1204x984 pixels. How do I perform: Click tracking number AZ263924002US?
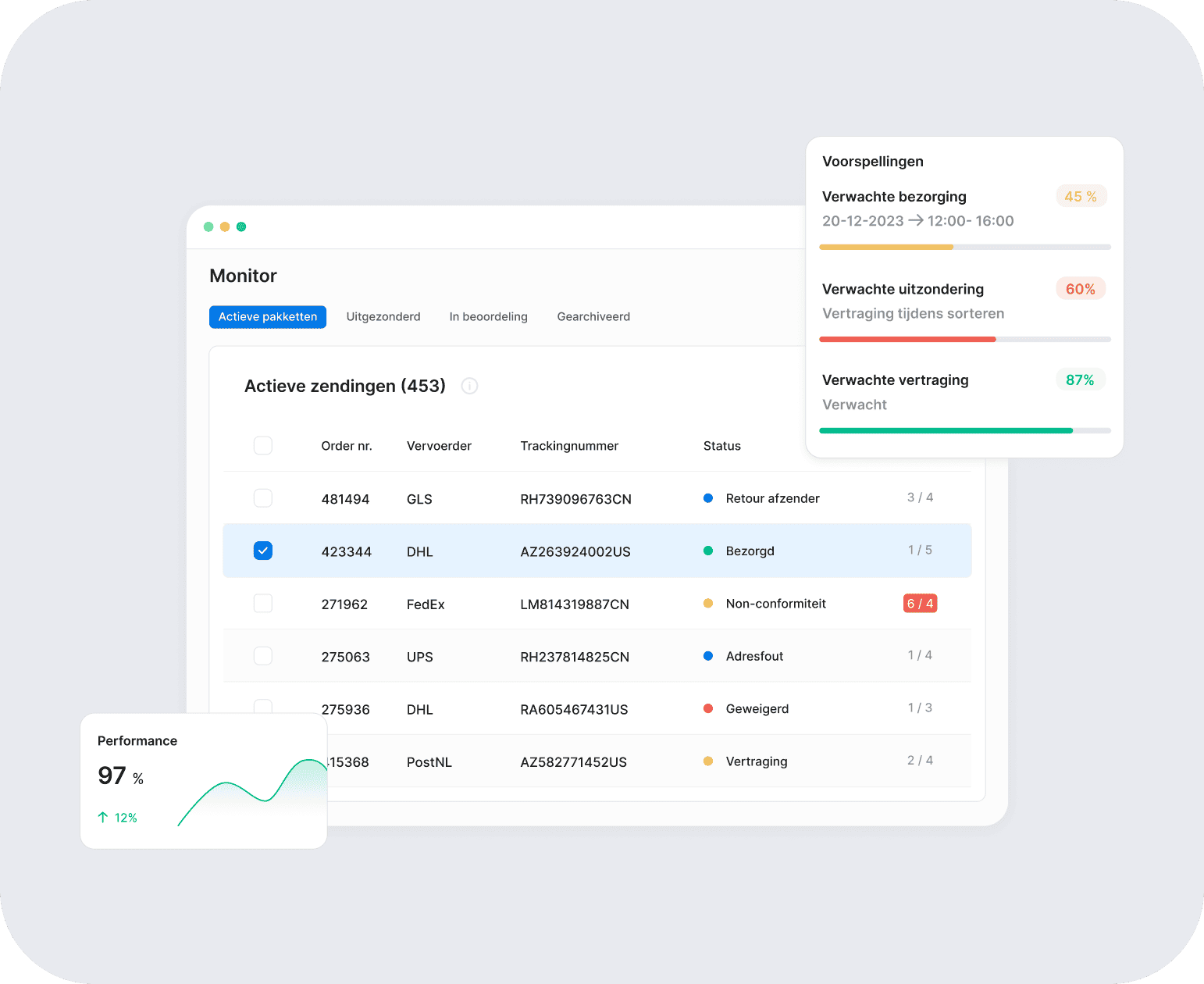[575, 551]
